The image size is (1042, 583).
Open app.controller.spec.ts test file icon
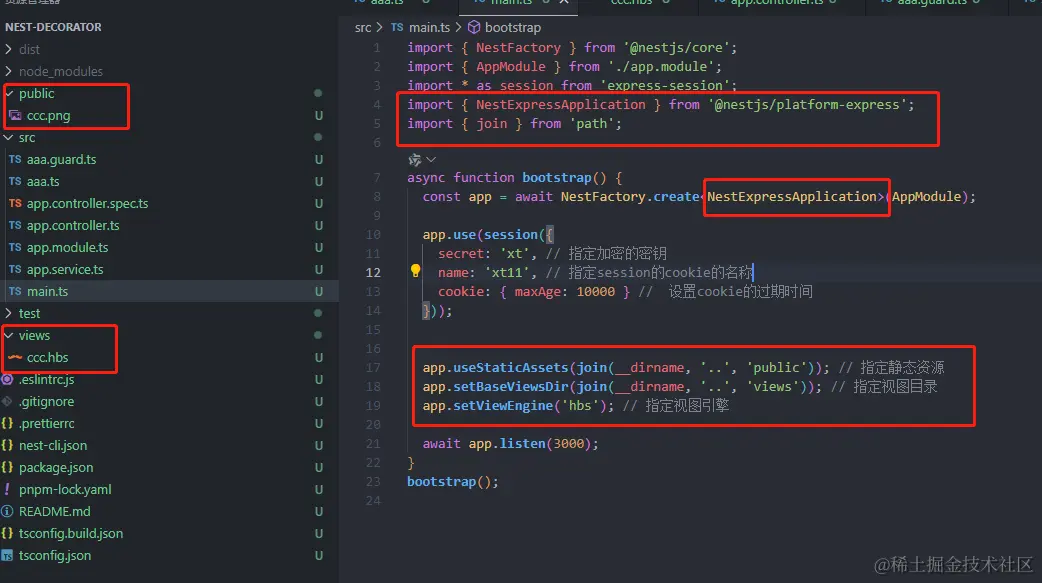point(15,203)
